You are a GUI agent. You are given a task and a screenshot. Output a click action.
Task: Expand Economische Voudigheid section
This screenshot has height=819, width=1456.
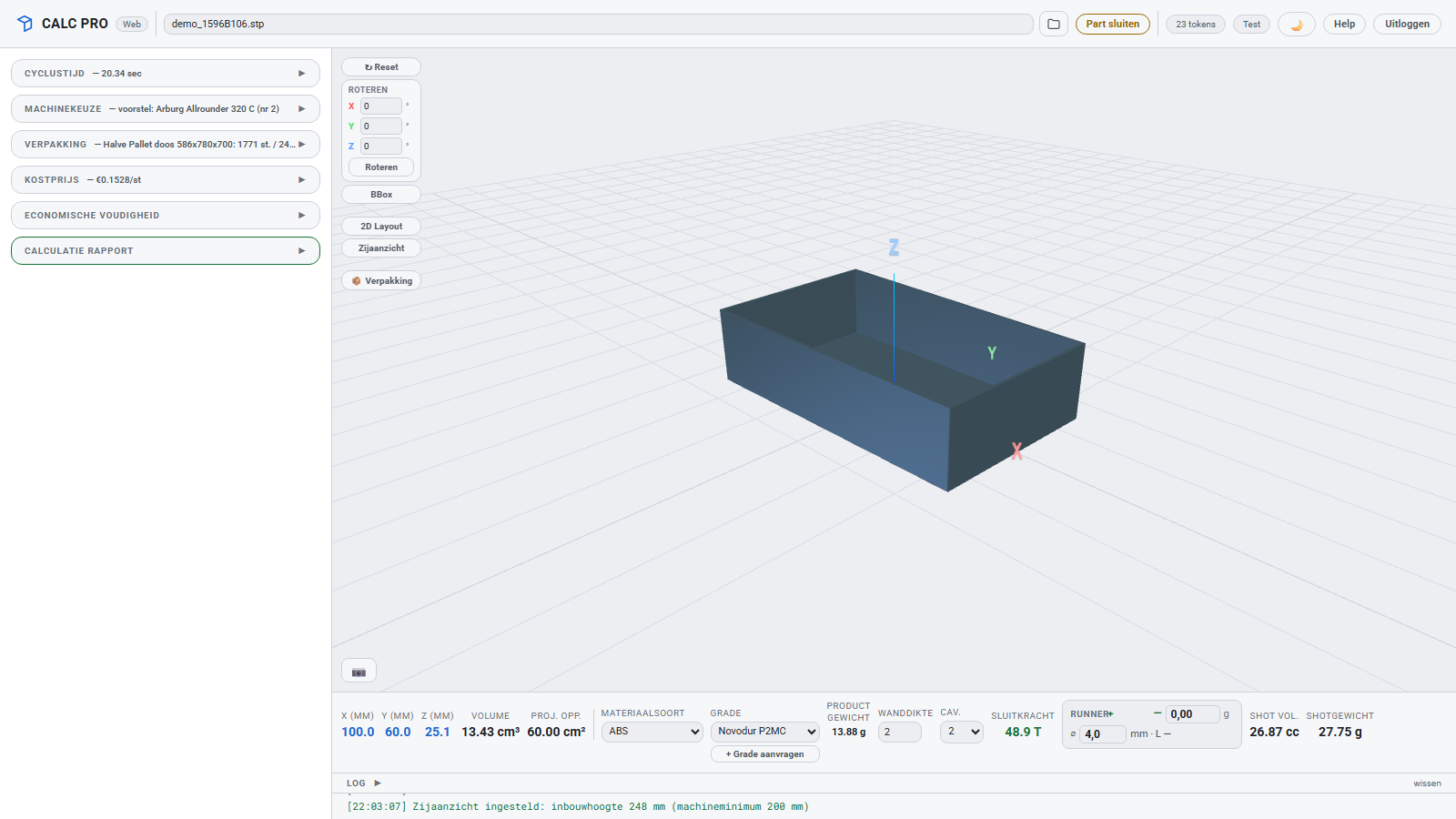pos(166,215)
